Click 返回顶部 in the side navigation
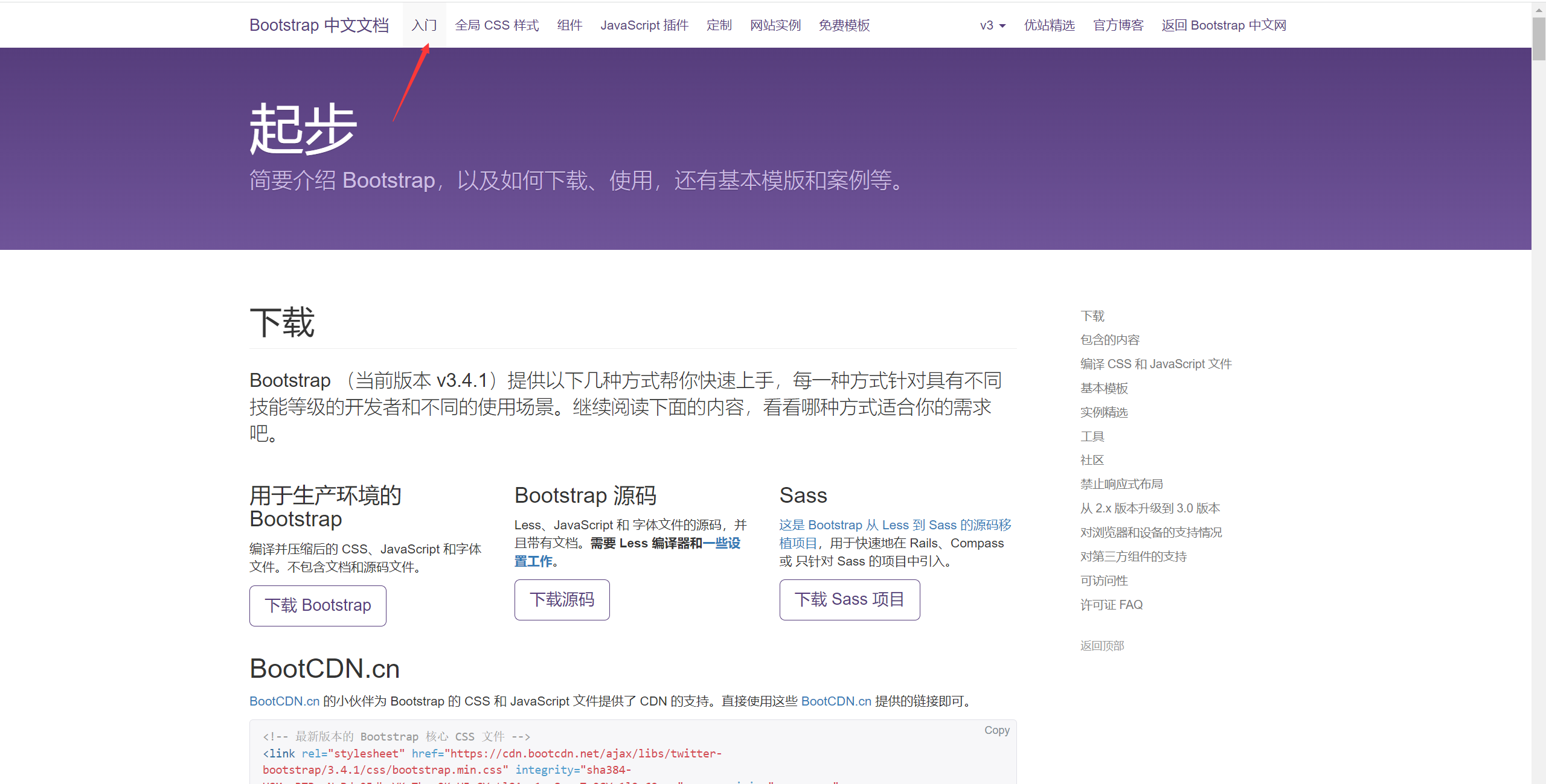The image size is (1546, 784). (1102, 646)
